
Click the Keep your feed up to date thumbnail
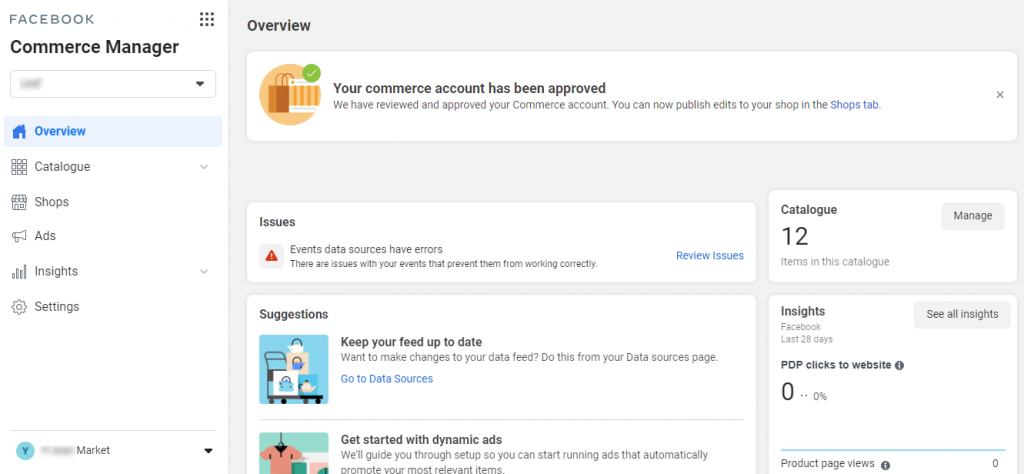[x=294, y=369]
